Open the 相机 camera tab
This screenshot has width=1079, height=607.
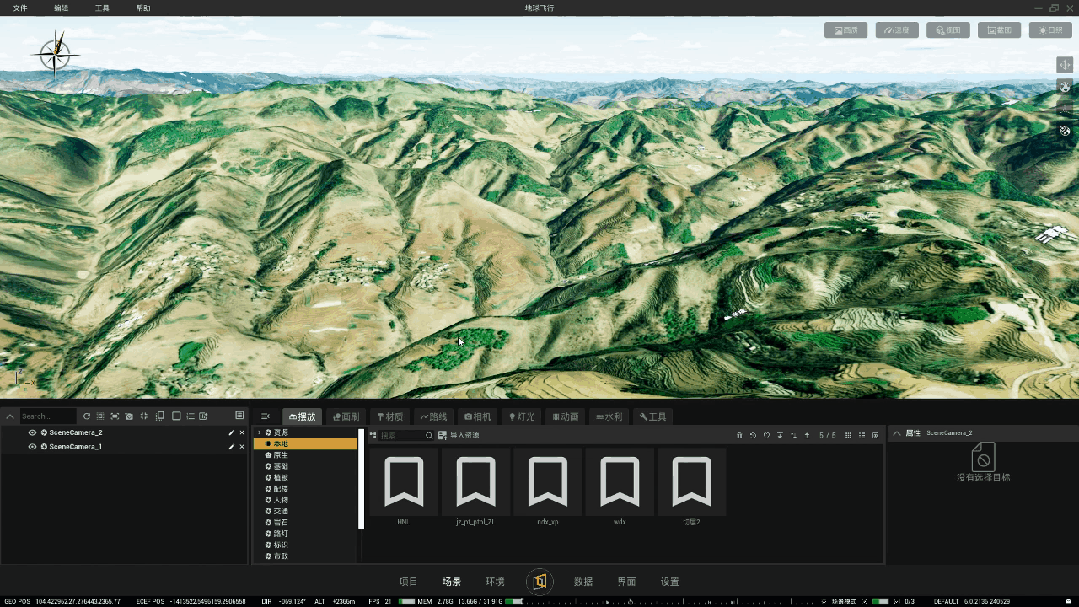coord(478,417)
